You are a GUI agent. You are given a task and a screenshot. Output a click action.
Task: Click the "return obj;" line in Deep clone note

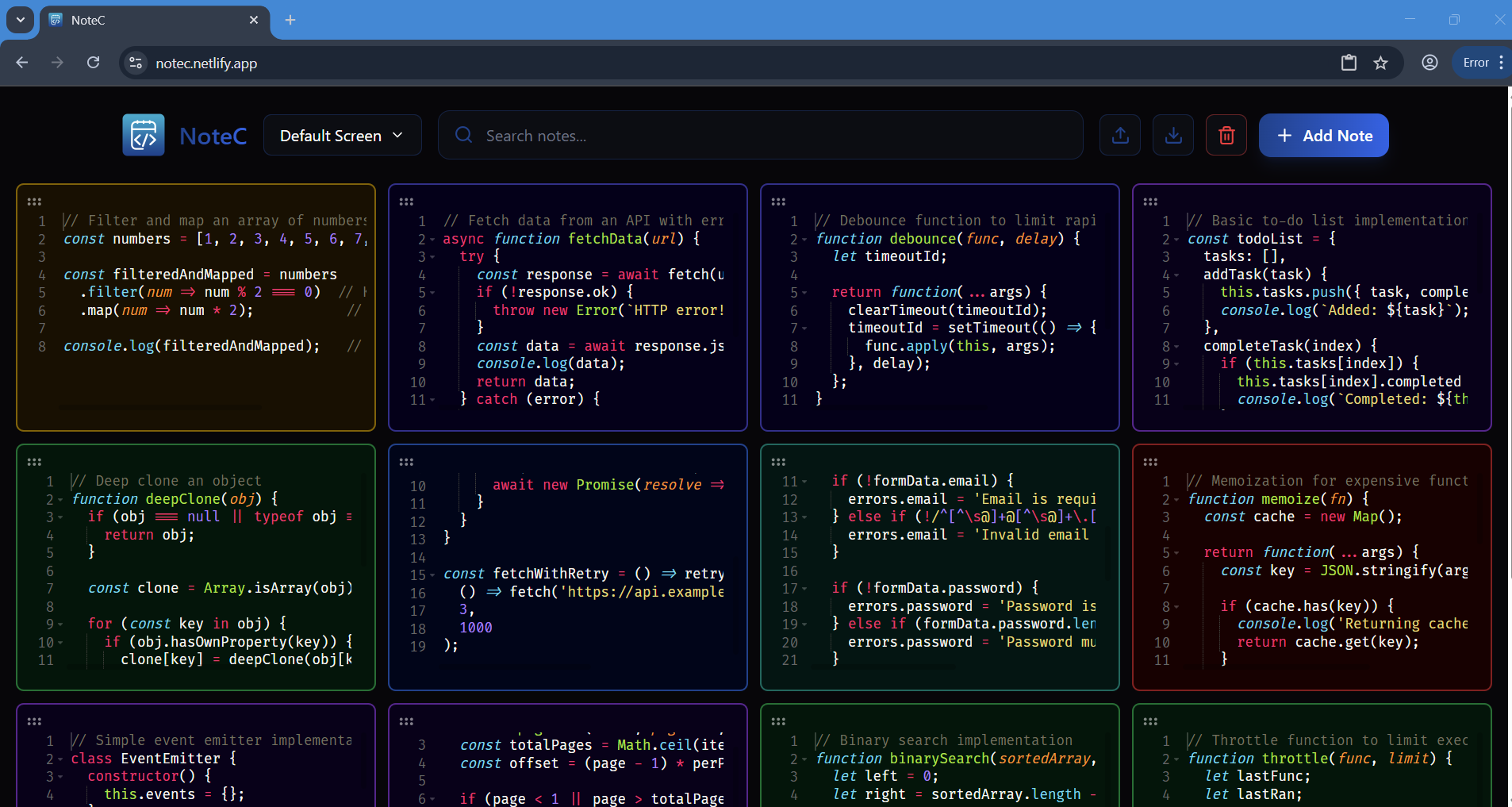(x=149, y=535)
